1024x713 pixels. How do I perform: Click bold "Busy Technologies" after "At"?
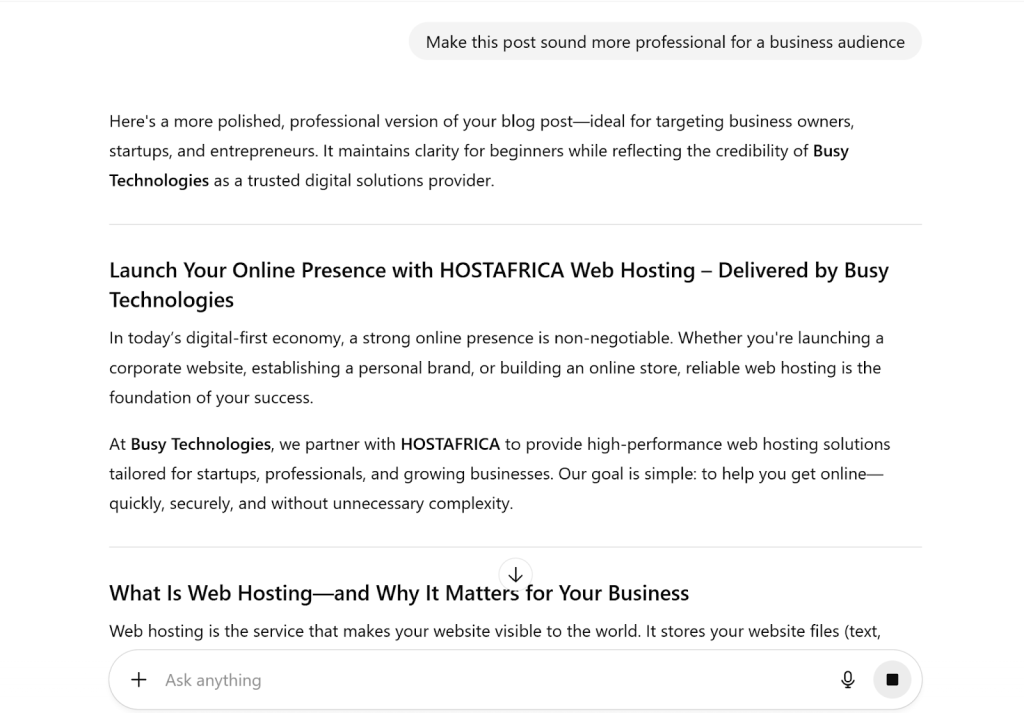coord(201,444)
